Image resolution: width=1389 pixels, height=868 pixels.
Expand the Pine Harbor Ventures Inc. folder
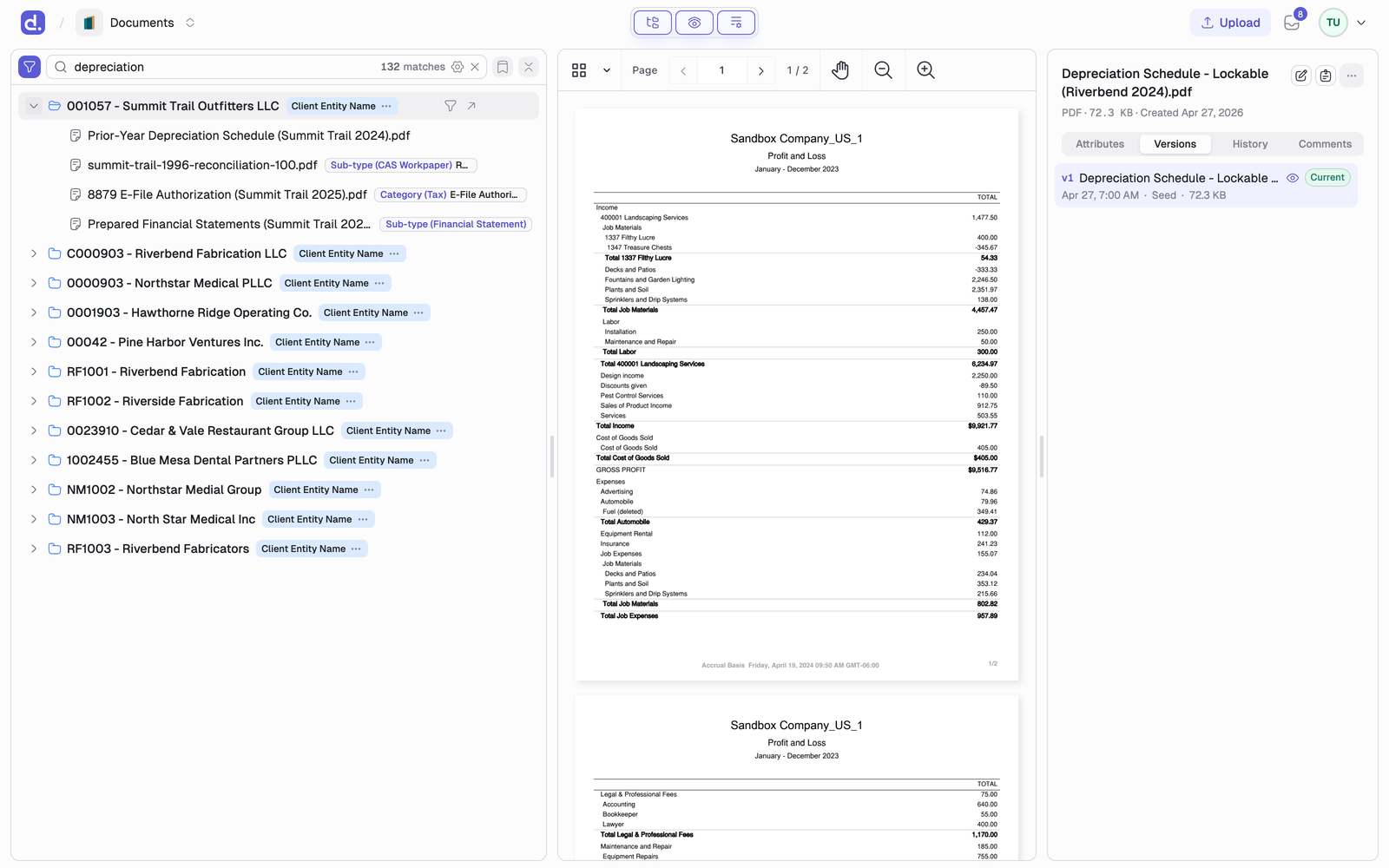(x=34, y=342)
